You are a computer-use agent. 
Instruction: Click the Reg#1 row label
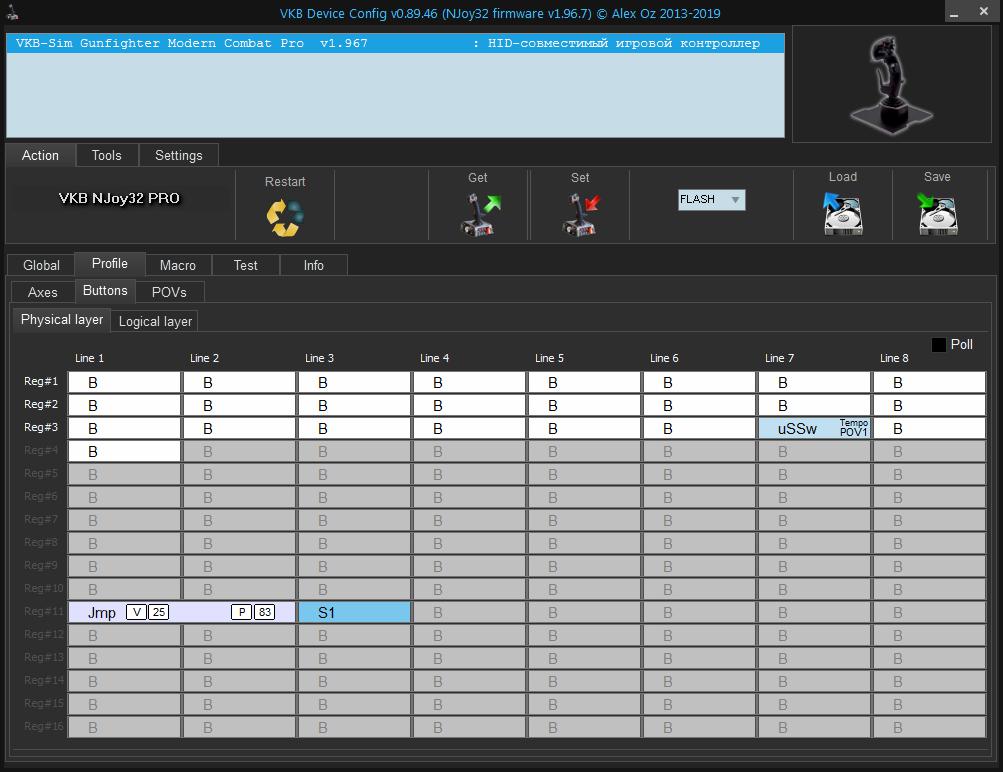(x=41, y=381)
